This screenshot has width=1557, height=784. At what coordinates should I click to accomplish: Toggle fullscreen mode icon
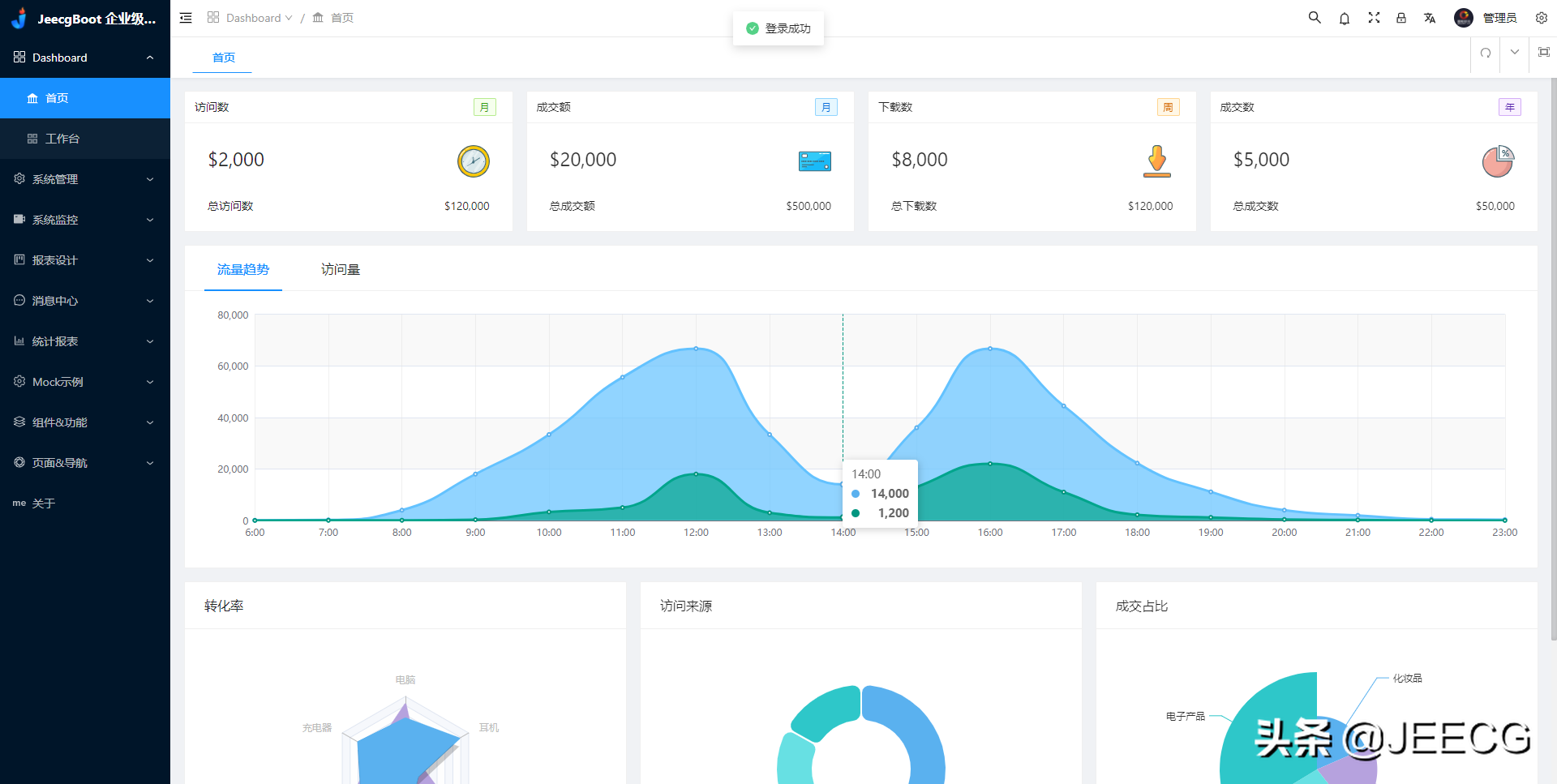tap(1374, 18)
